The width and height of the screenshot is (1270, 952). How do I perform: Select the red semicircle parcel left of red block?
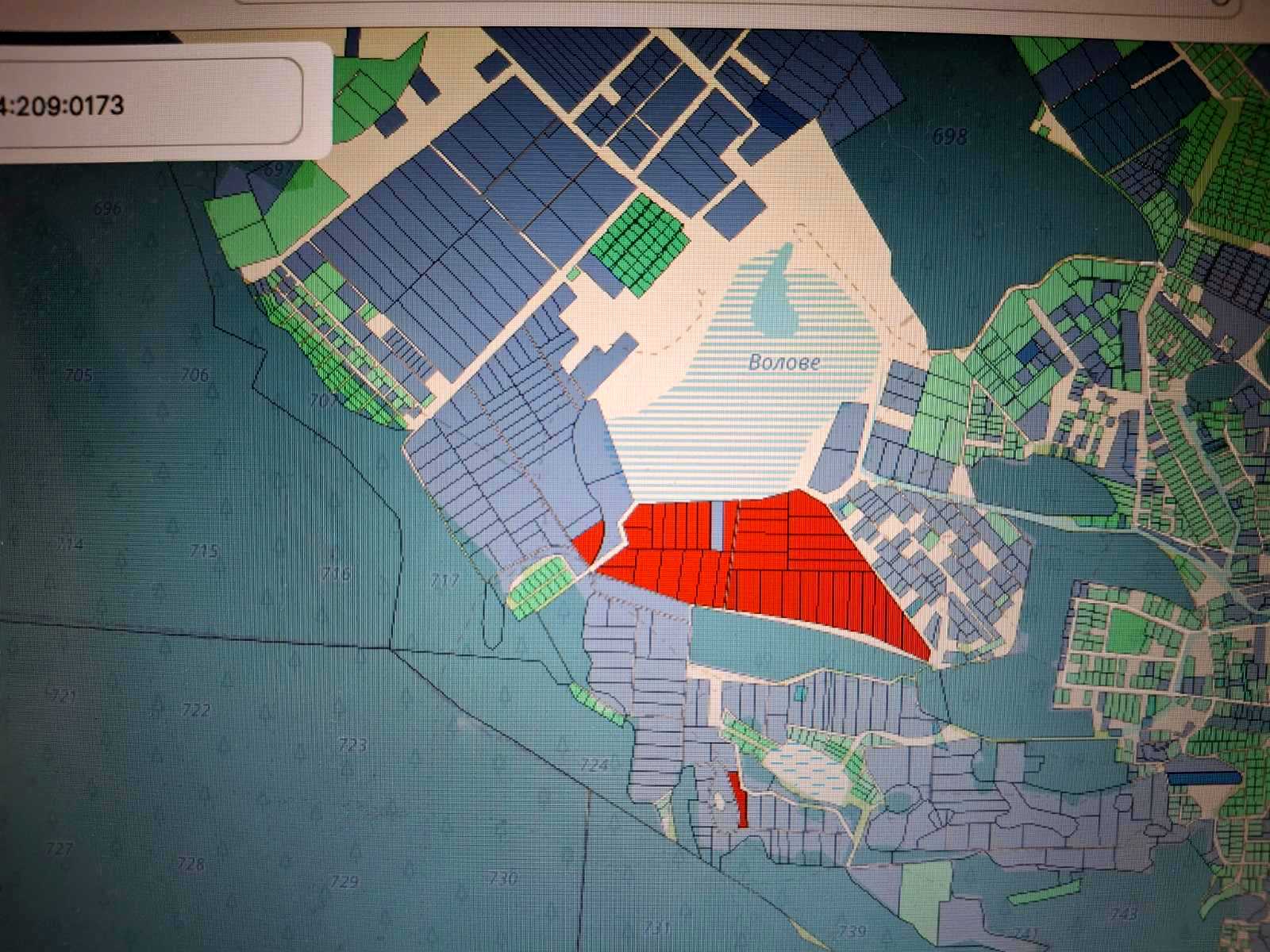pyautogui.click(x=590, y=541)
